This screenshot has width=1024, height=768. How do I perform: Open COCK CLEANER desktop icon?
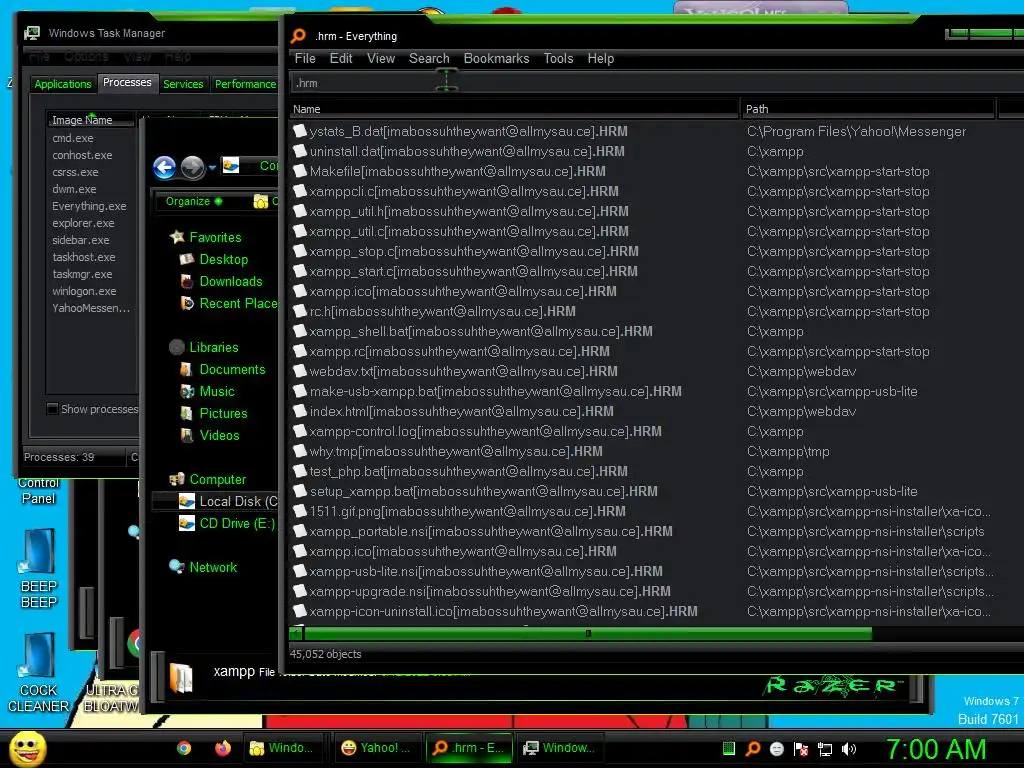click(39, 673)
